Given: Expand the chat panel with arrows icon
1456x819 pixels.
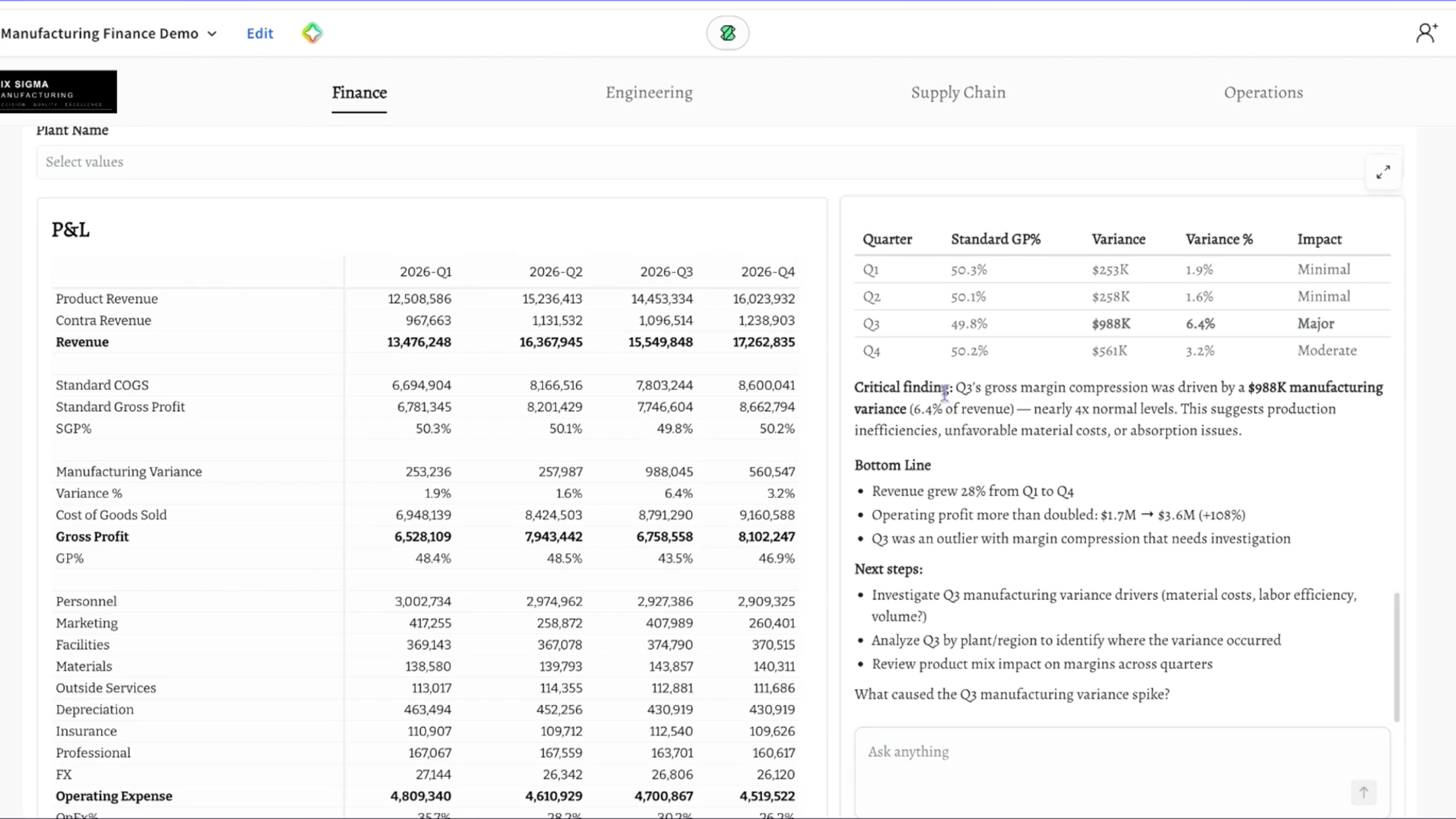Looking at the screenshot, I should pyautogui.click(x=1382, y=172).
